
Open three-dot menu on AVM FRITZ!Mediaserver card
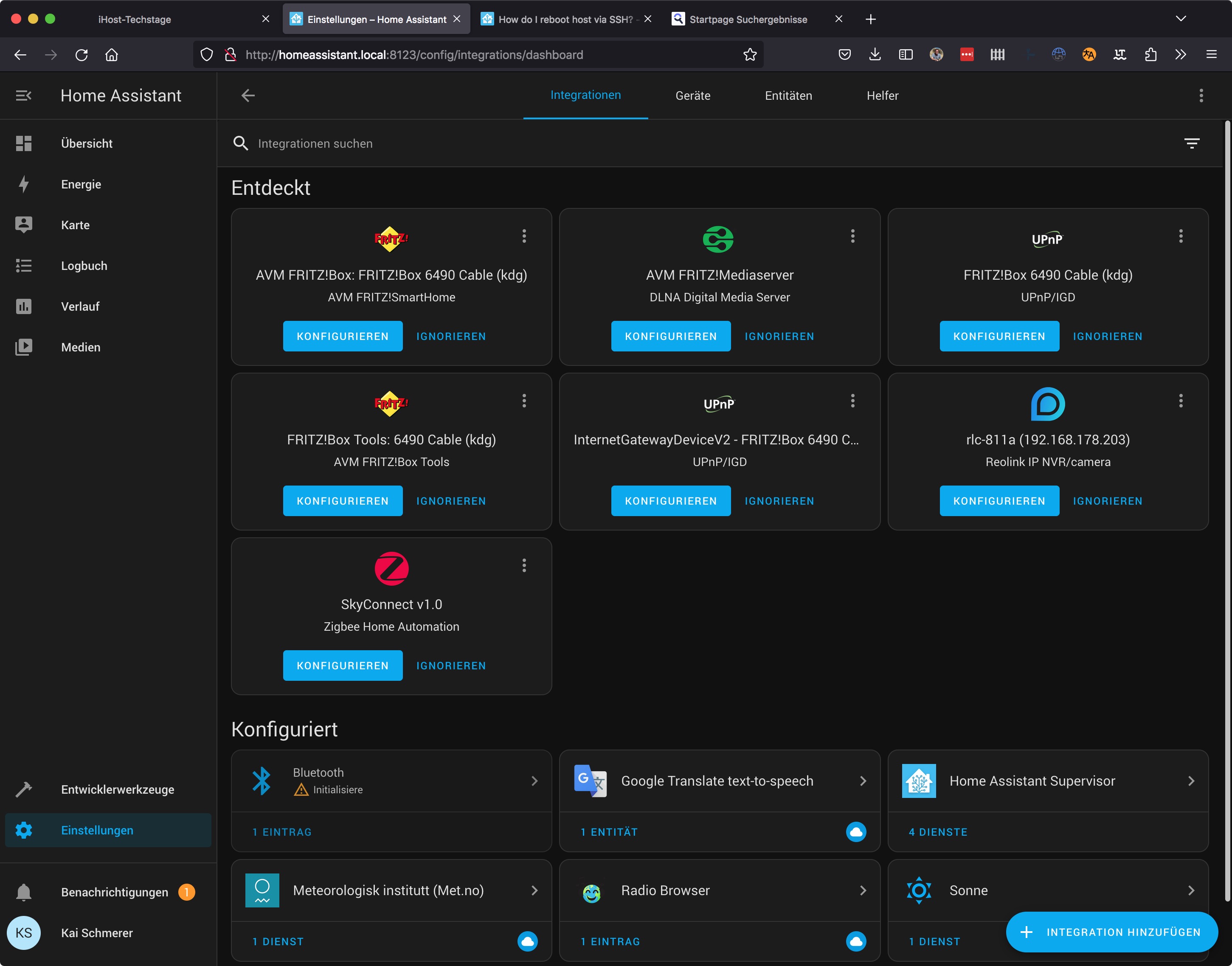point(852,236)
